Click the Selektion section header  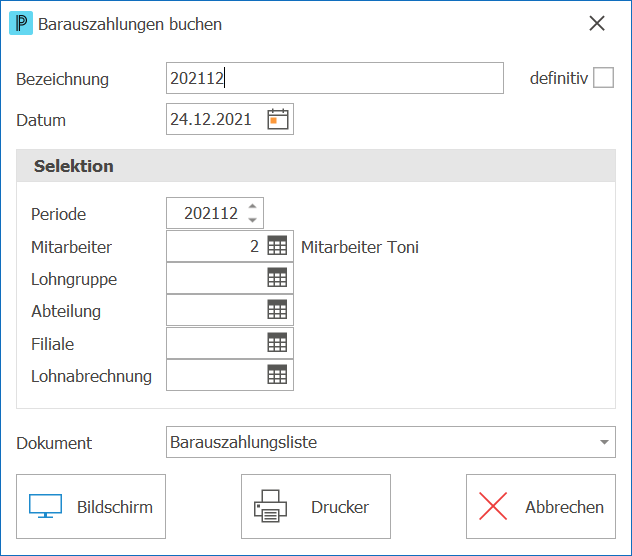pos(316,166)
